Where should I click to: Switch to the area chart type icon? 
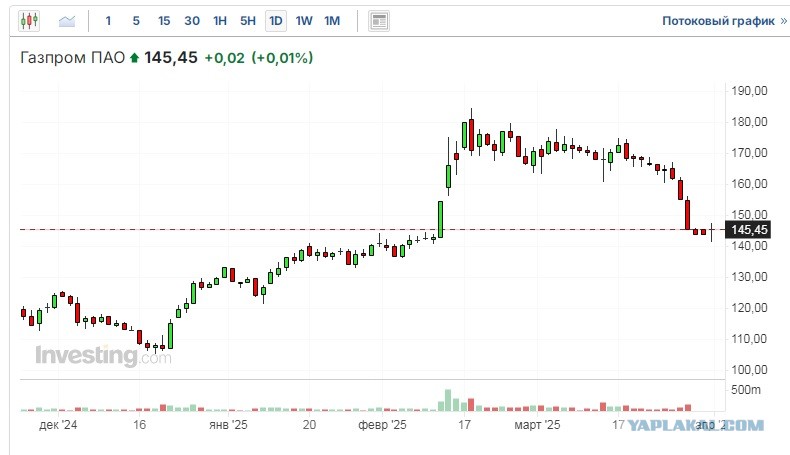click(67, 21)
